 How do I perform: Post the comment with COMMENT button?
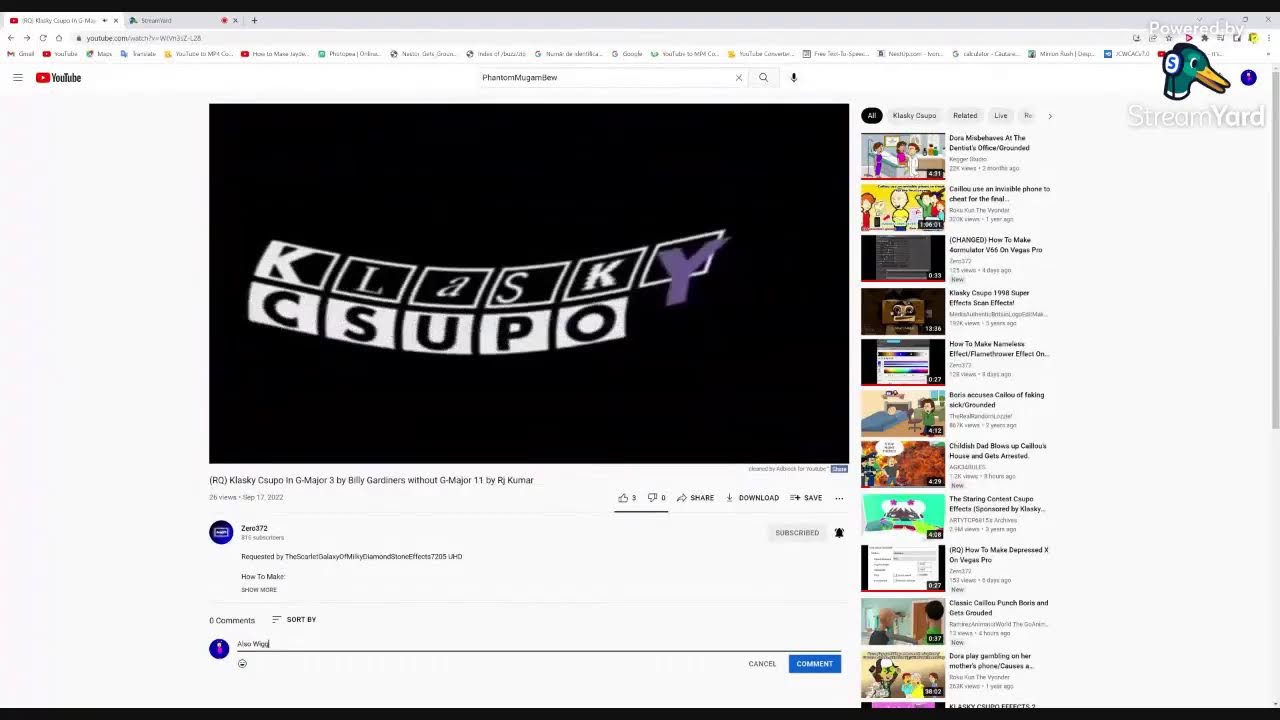coord(814,664)
